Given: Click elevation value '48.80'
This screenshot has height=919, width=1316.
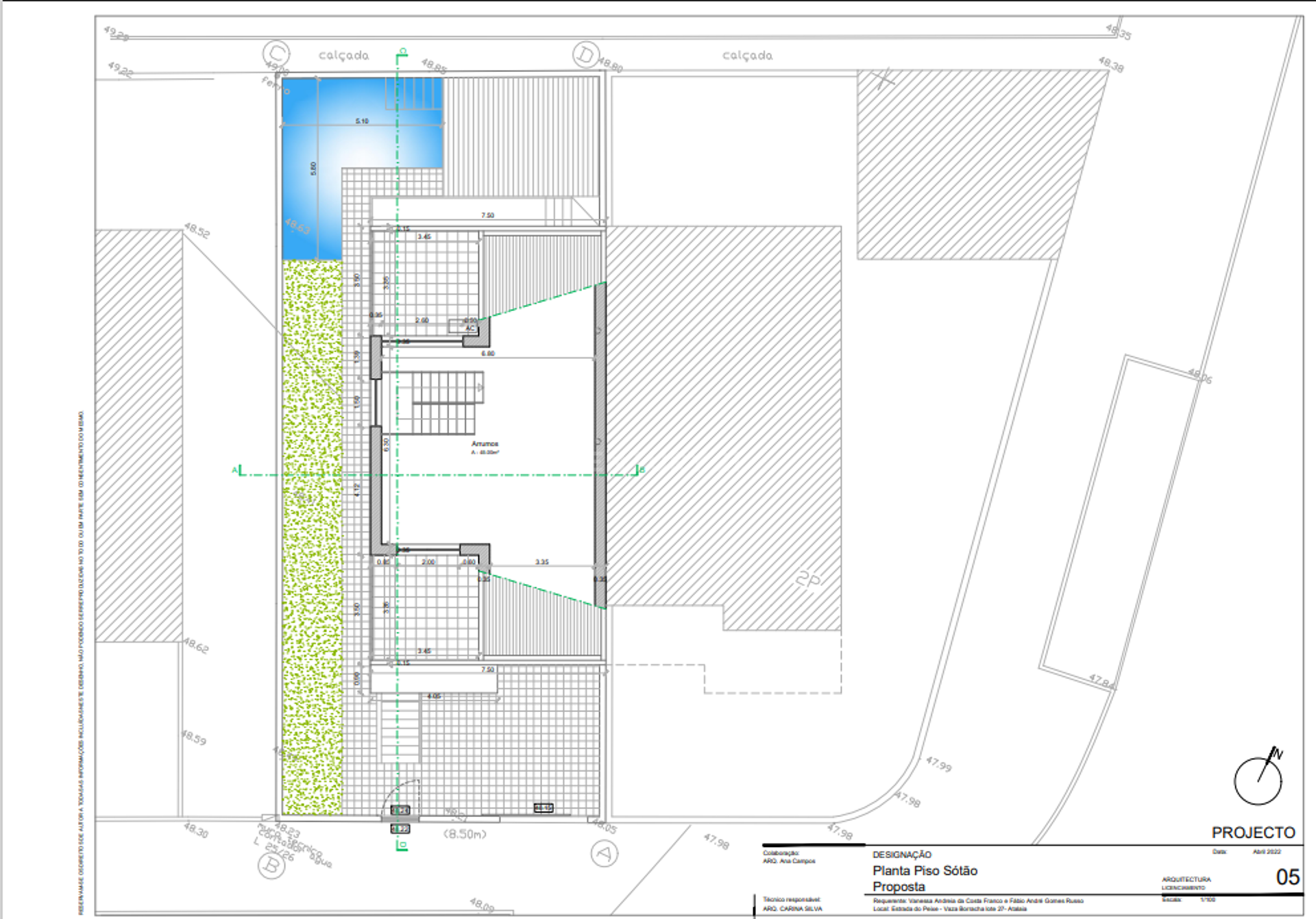Looking at the screenshot, I should [610, 65].
